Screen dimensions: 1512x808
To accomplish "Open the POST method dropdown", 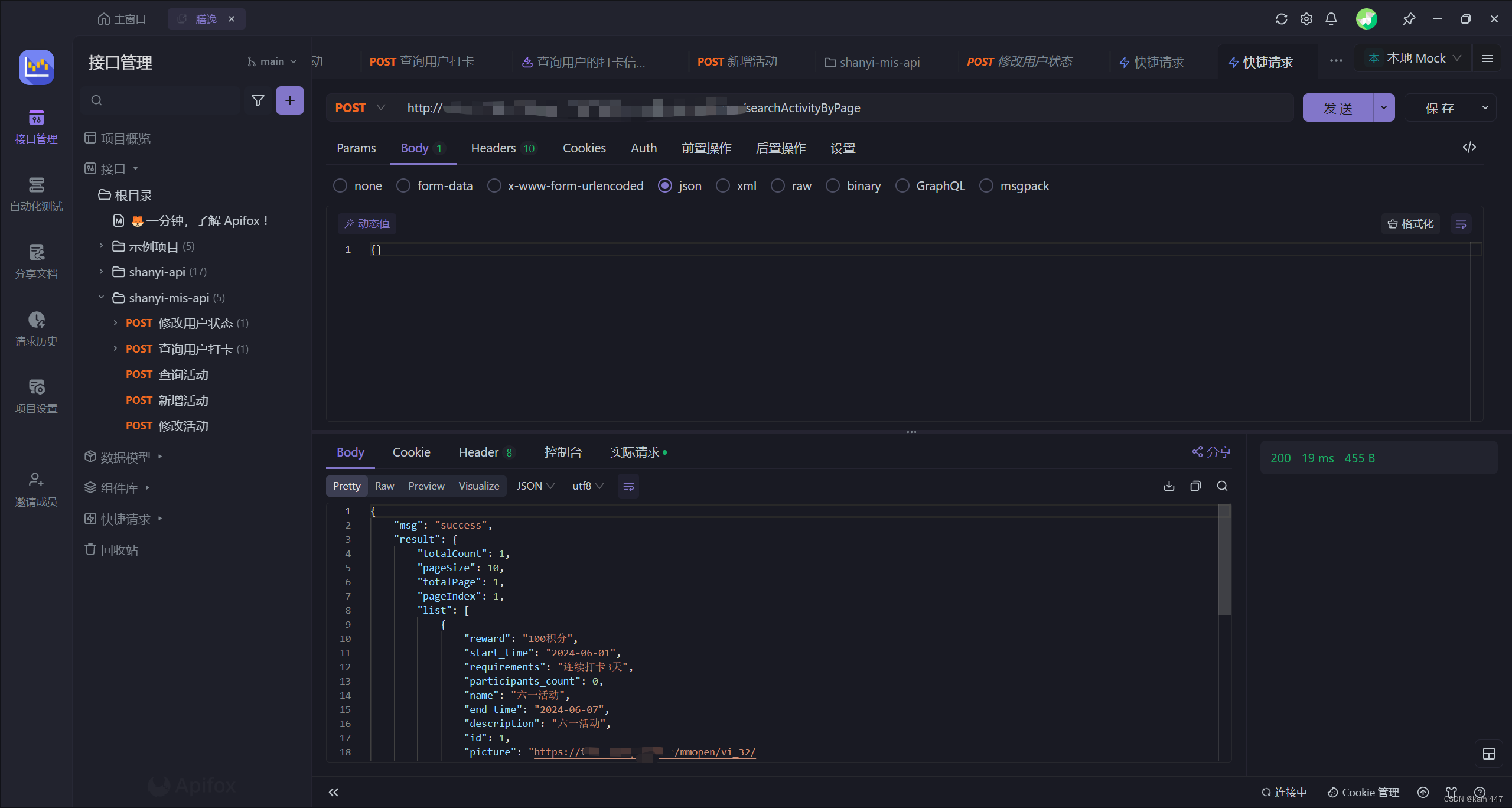I will pyautogui.click(x=360, y=107).
